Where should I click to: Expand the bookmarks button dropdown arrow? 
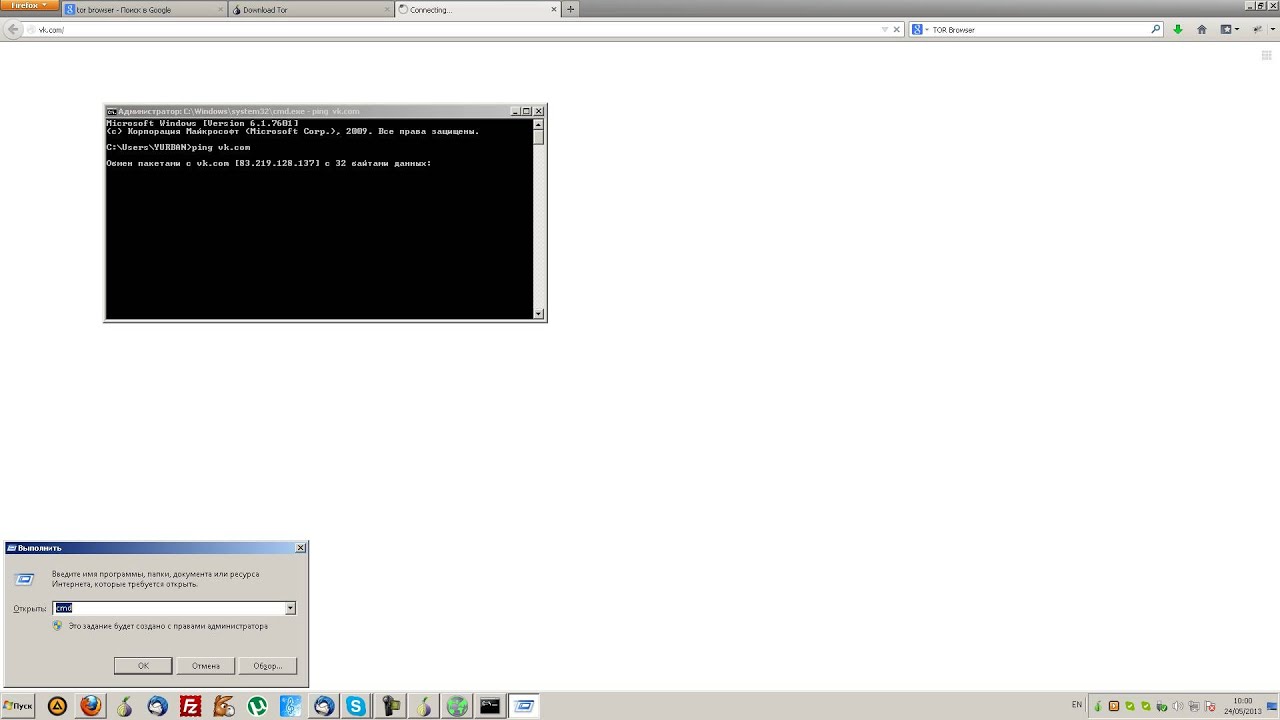pos(1237,30)
